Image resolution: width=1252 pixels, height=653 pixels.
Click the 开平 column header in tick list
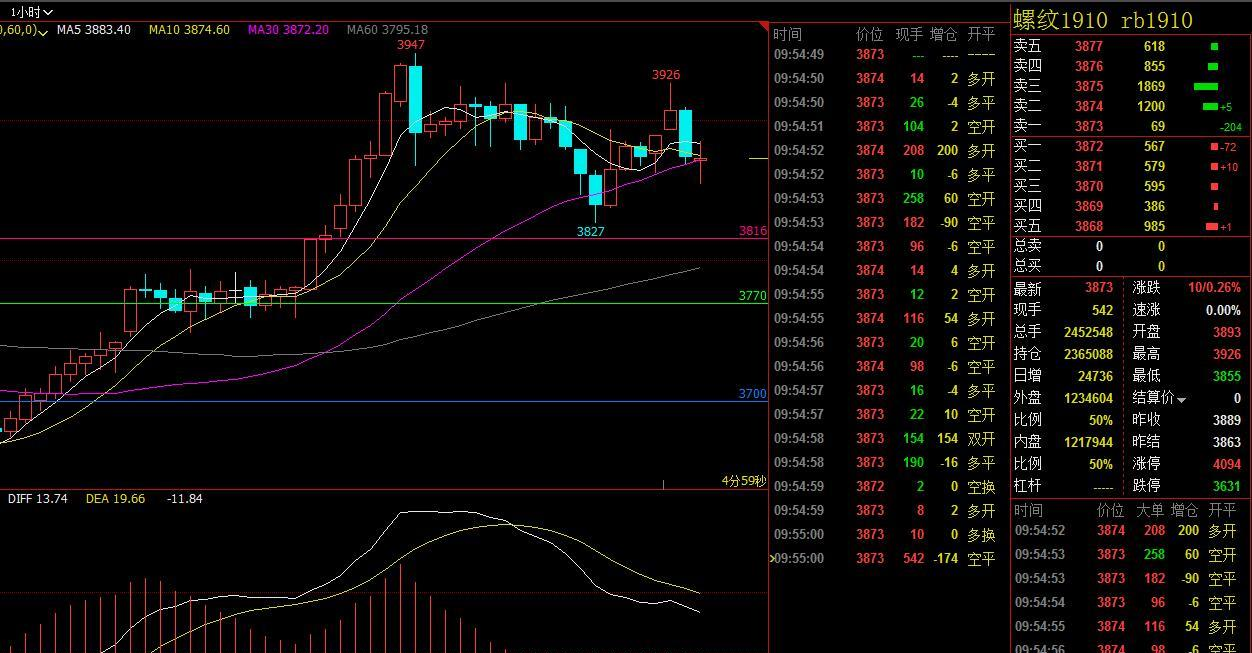tap(981, 34)
